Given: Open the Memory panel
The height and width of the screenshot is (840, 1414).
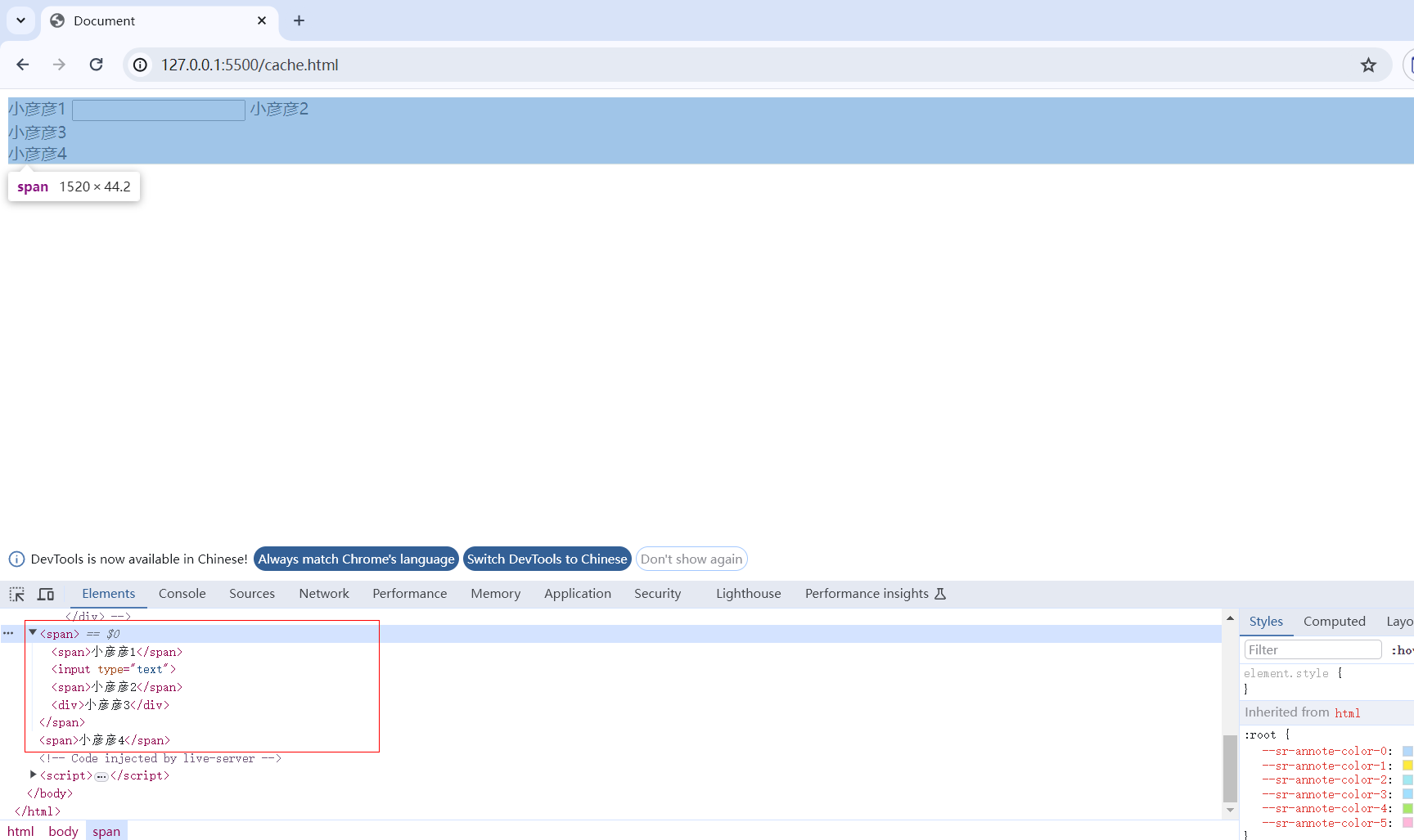Looking at the screenshot, I should (x=495, y=594).
